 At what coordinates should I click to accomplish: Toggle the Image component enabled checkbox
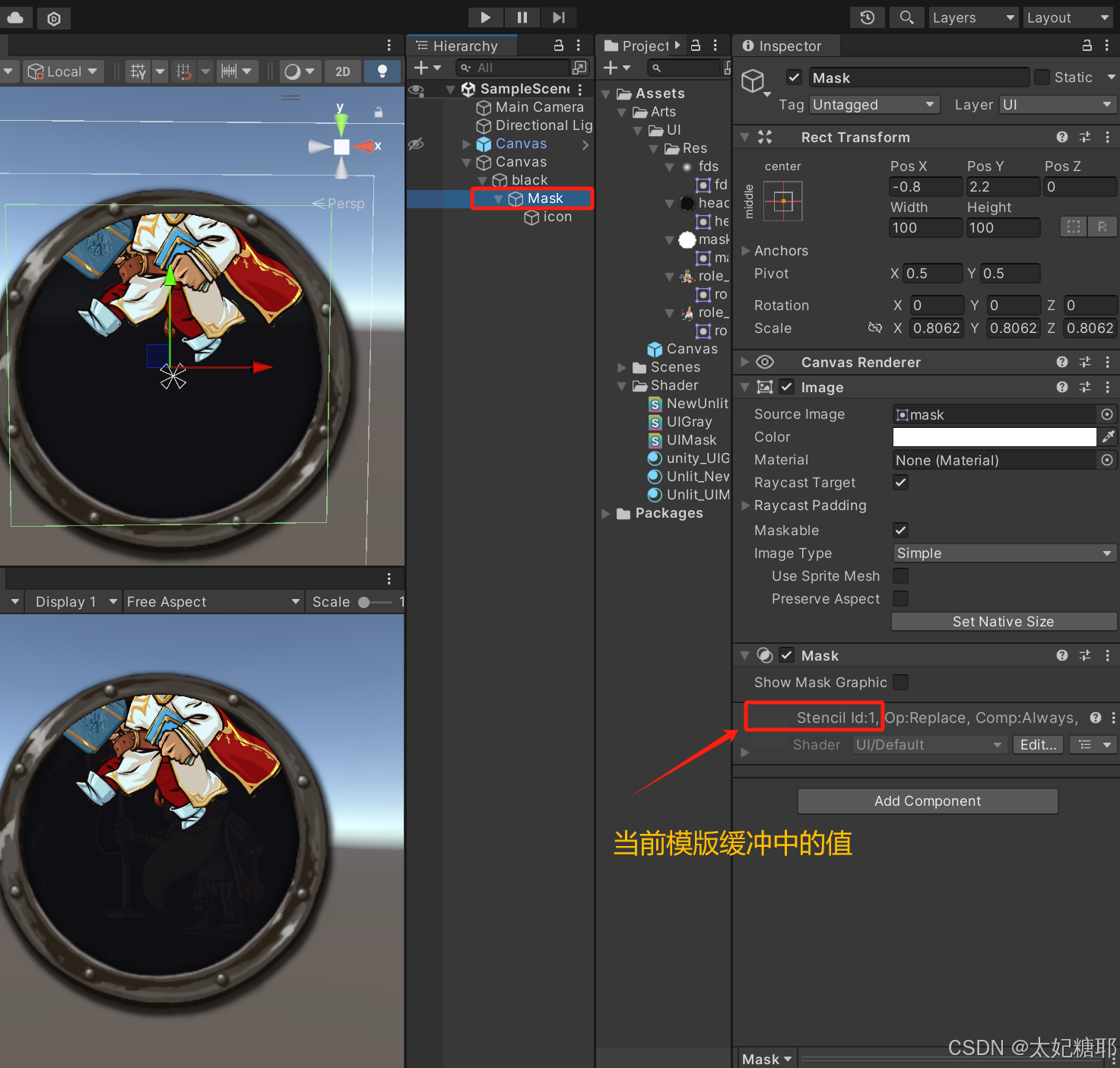point(787,387)
